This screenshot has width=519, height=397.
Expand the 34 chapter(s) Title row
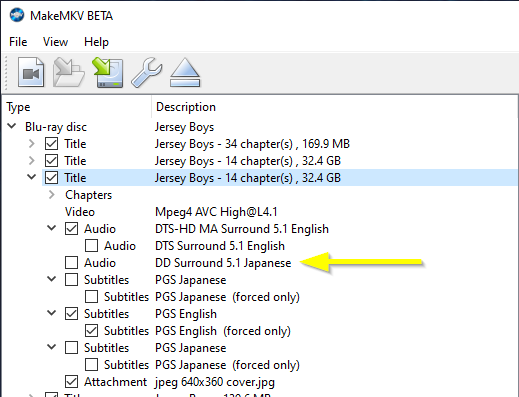(31, 144)
